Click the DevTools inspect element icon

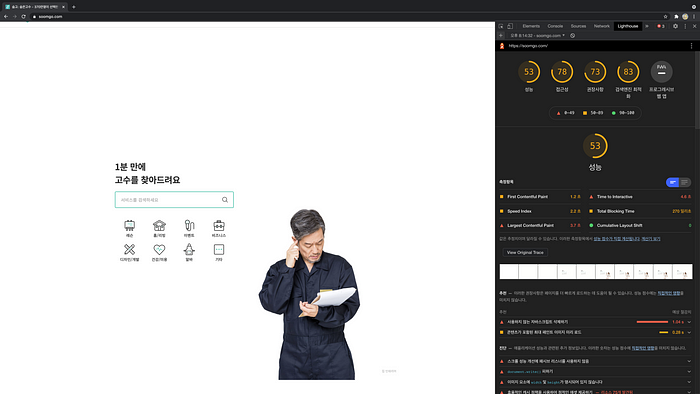tap(501, 26)
